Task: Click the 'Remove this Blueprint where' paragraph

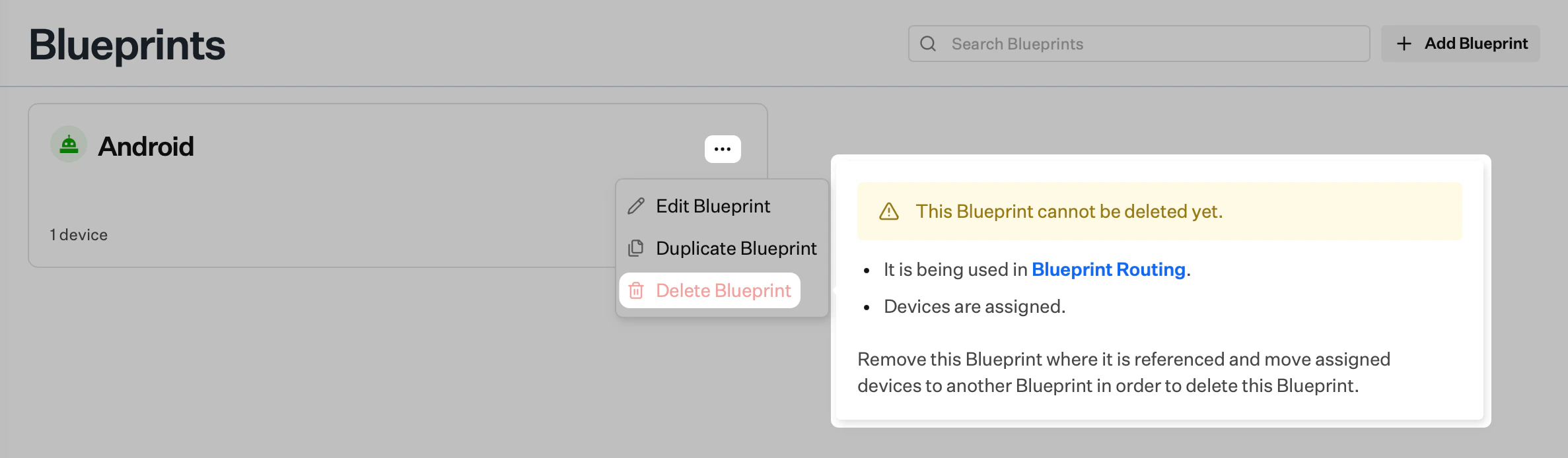Action: pyautogui.click(x=1123, y=372)
